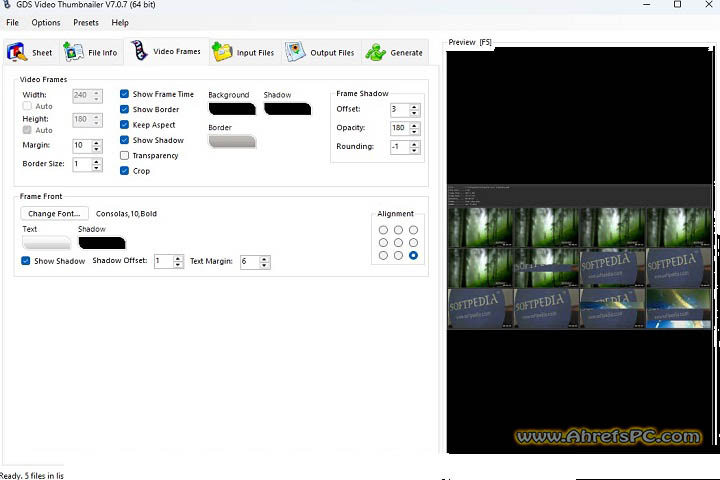Image resolution: width=720 pixels, height=480 pixels.
Task: Click the Border Size spinner arrows
Action: [96, 164]
